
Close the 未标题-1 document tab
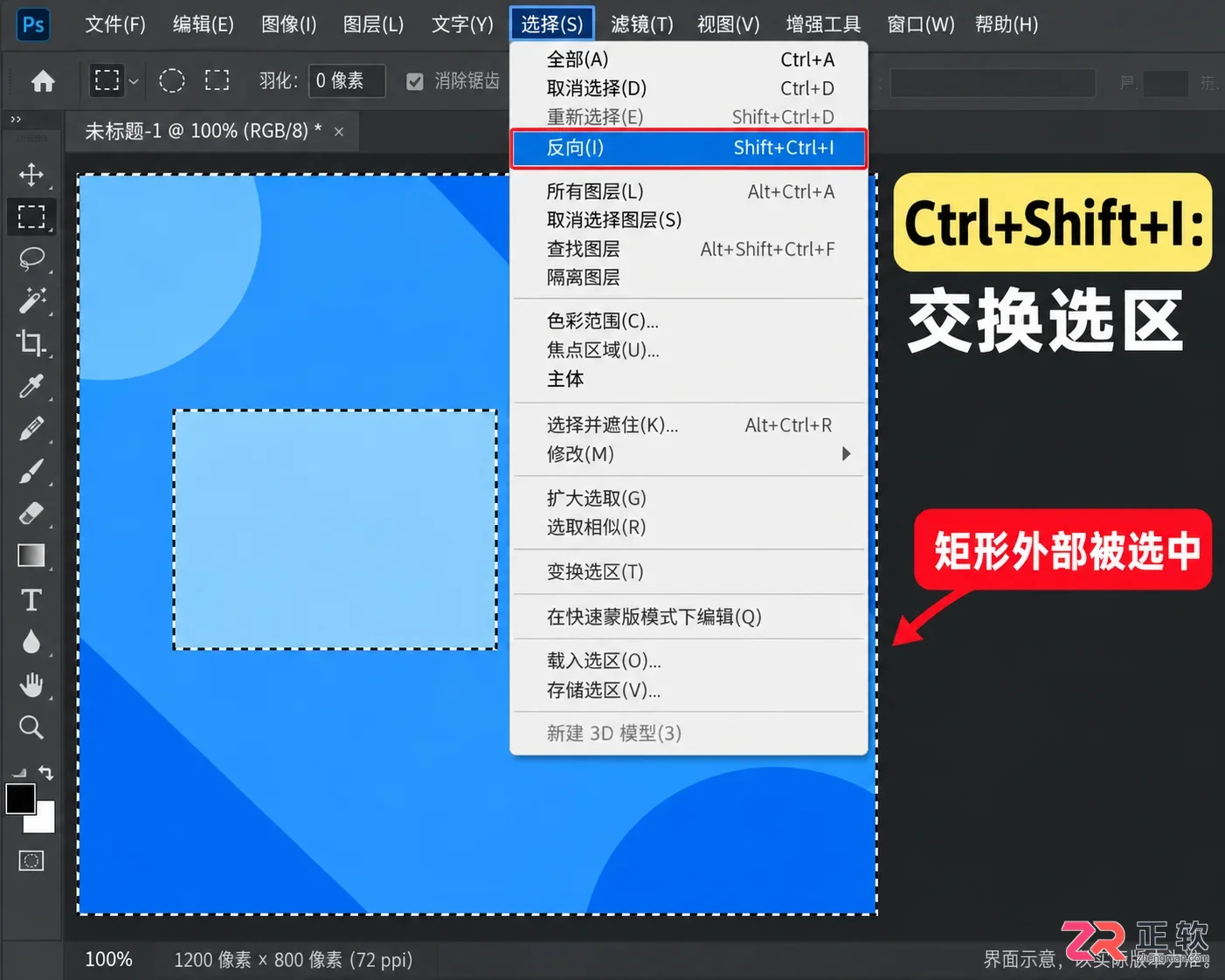point(339,132)
